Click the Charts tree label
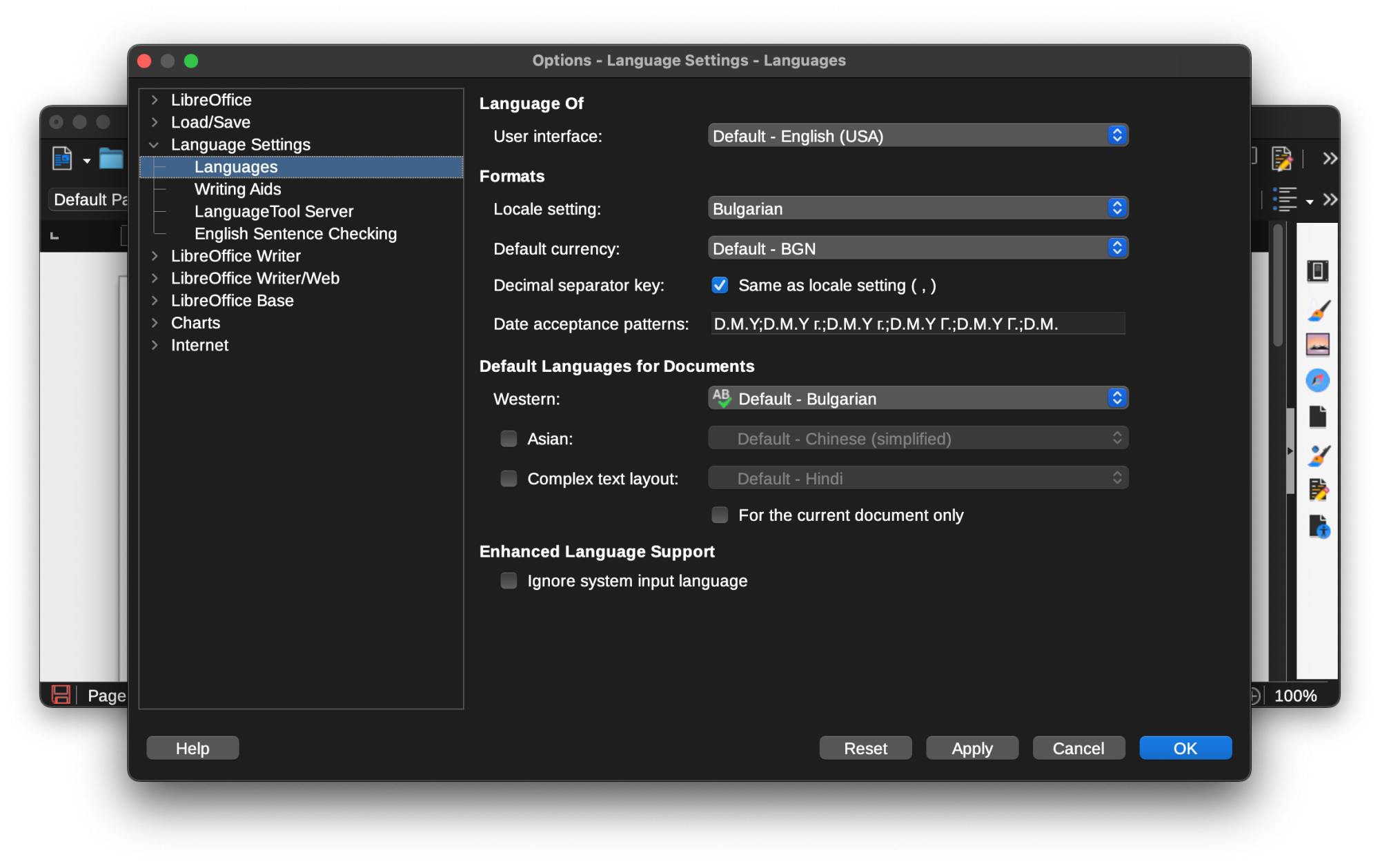Screen dimensions: 1380x868 (x=195, y=323)
